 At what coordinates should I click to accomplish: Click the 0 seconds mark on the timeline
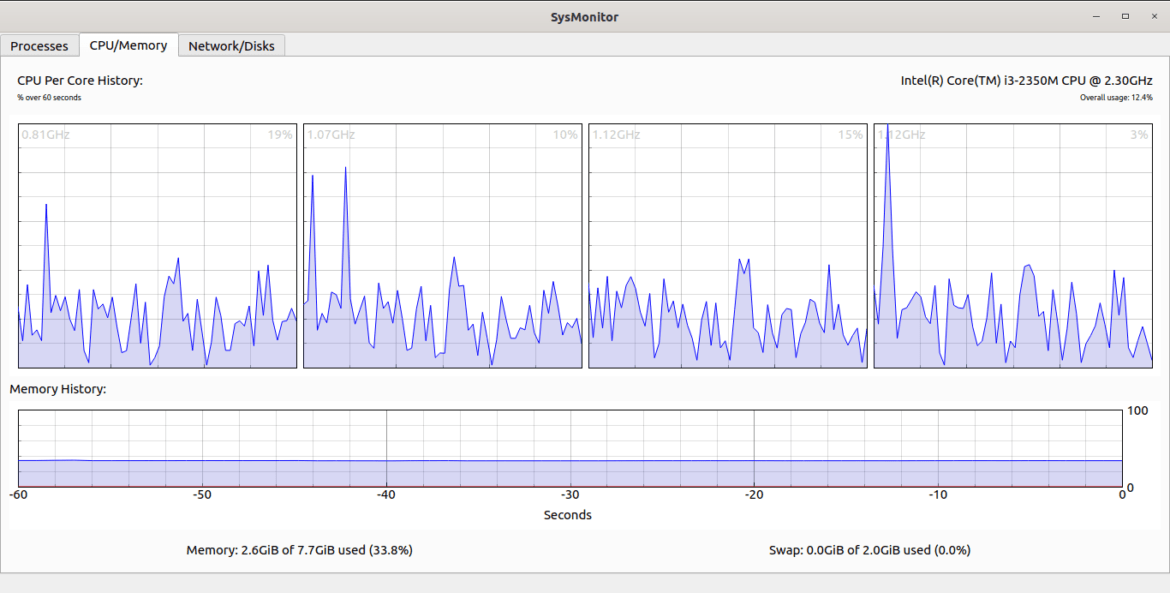[x=1122, y=494]
